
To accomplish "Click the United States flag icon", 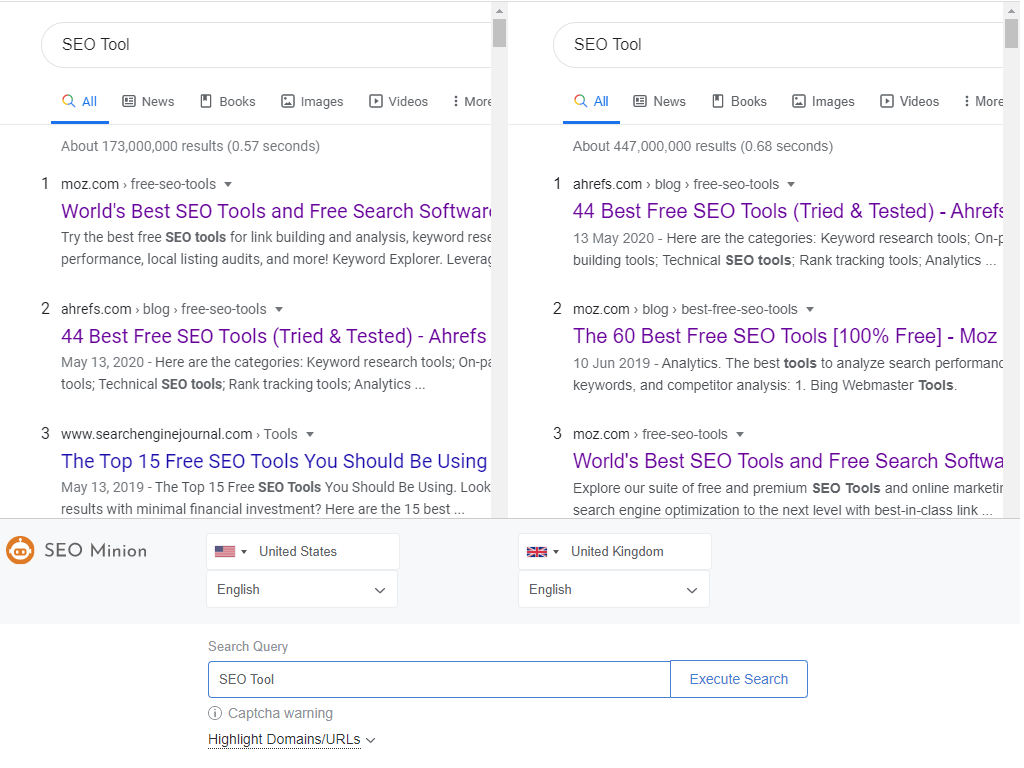I will [225, 552].
